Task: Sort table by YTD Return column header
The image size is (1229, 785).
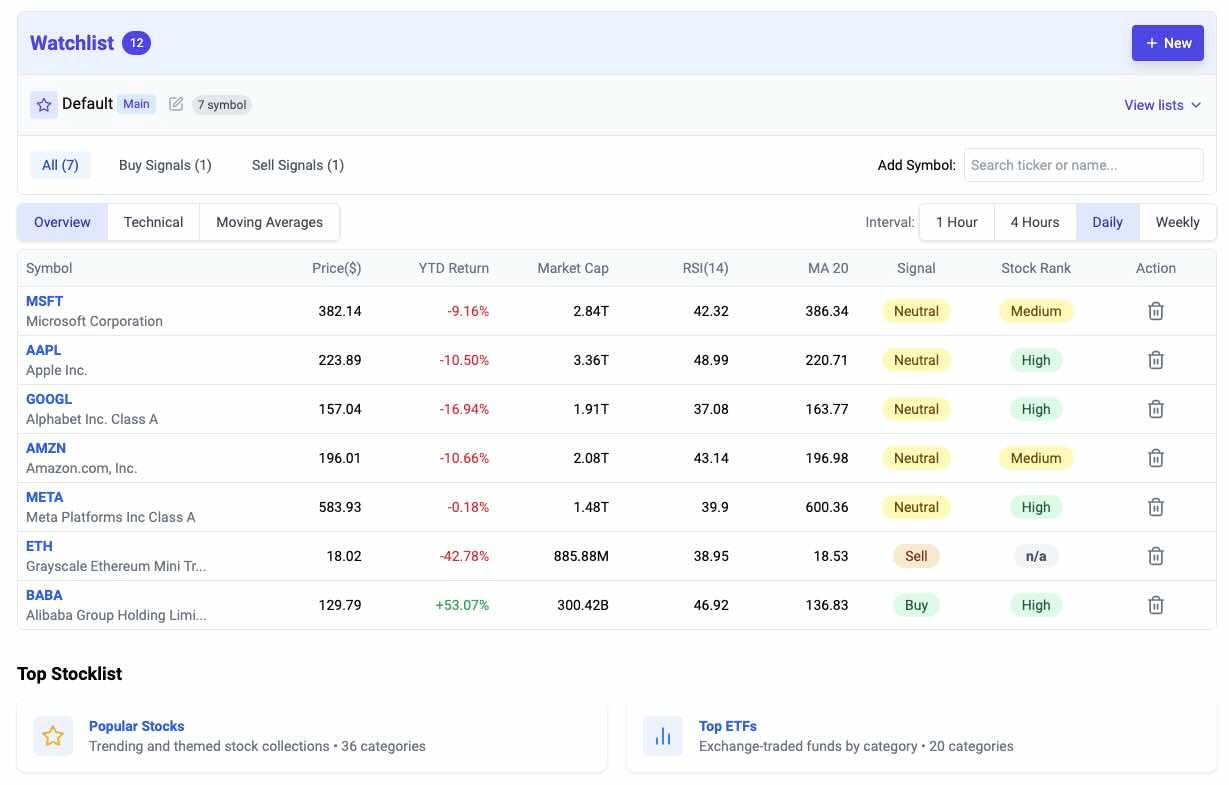Action: tap(453, 268)
